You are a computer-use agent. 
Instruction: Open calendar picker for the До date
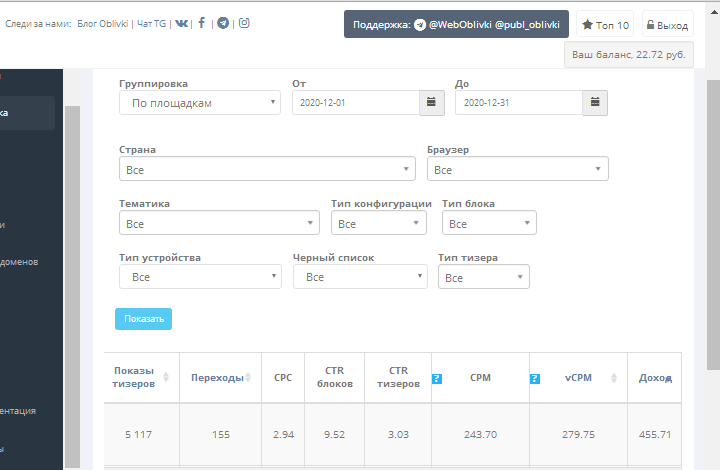tap(595, 102)
